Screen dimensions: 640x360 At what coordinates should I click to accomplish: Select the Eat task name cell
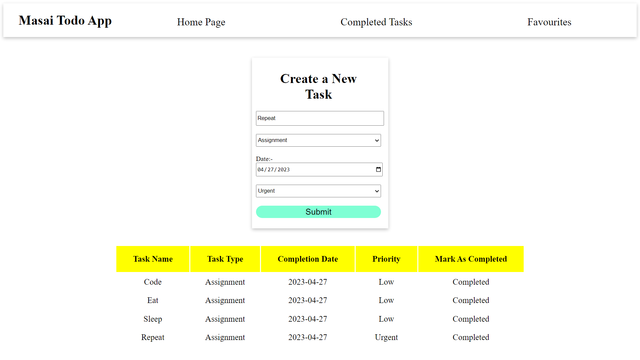tap(153, 300)
